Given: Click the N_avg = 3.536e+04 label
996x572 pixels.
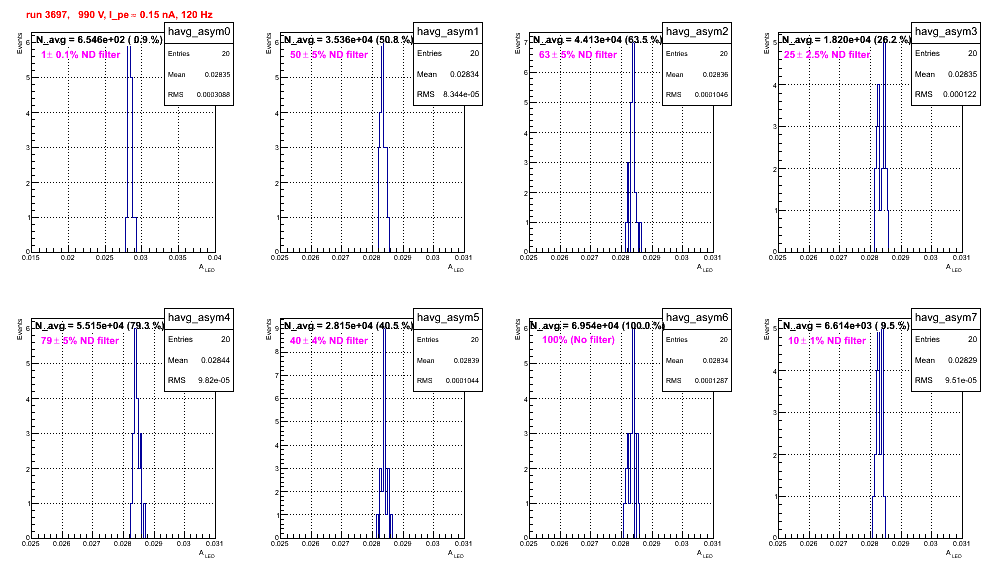Looking at the screenshot, I should [348, 39].
